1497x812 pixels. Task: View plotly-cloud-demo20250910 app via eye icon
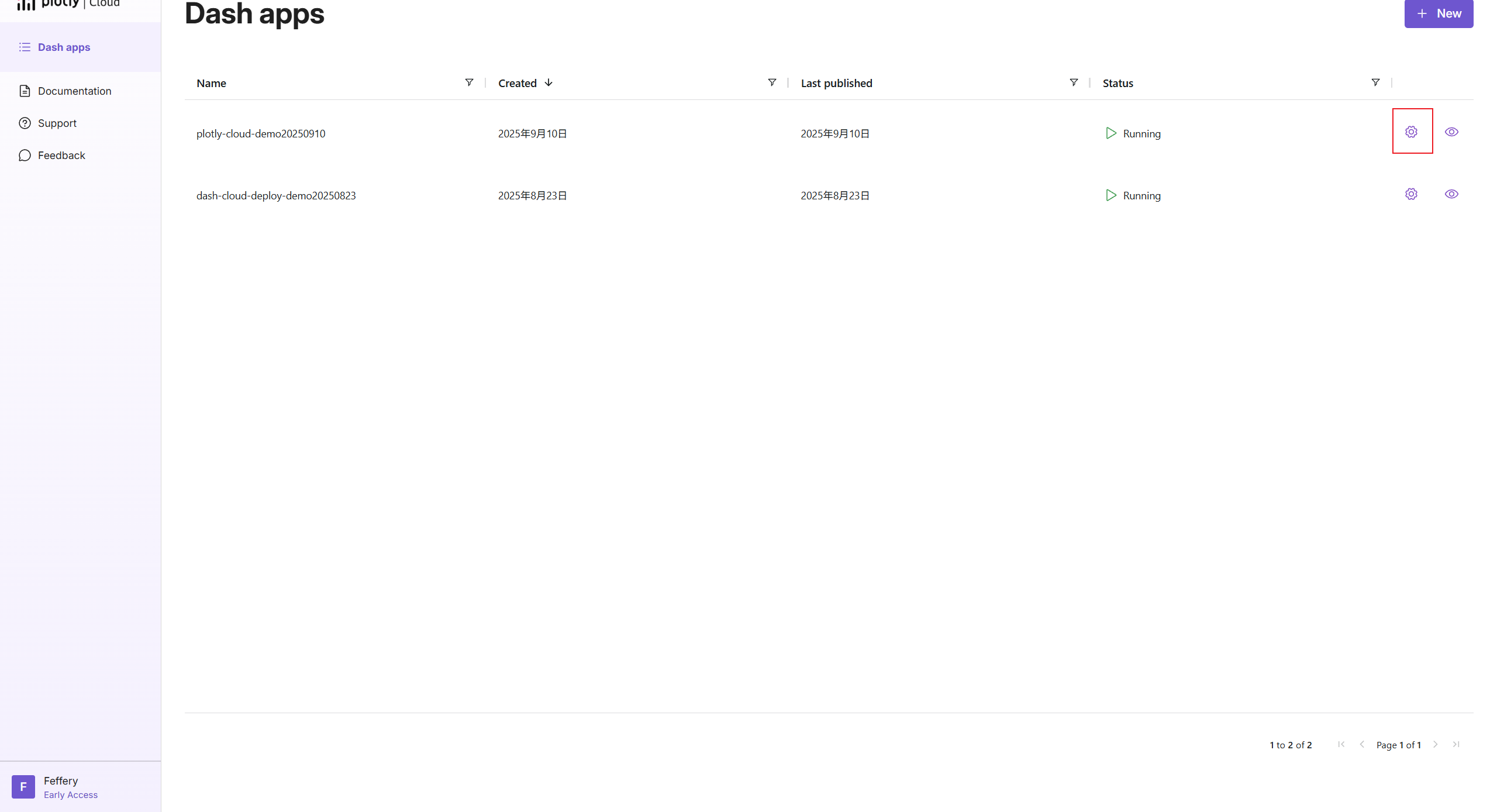(1451, 132)
